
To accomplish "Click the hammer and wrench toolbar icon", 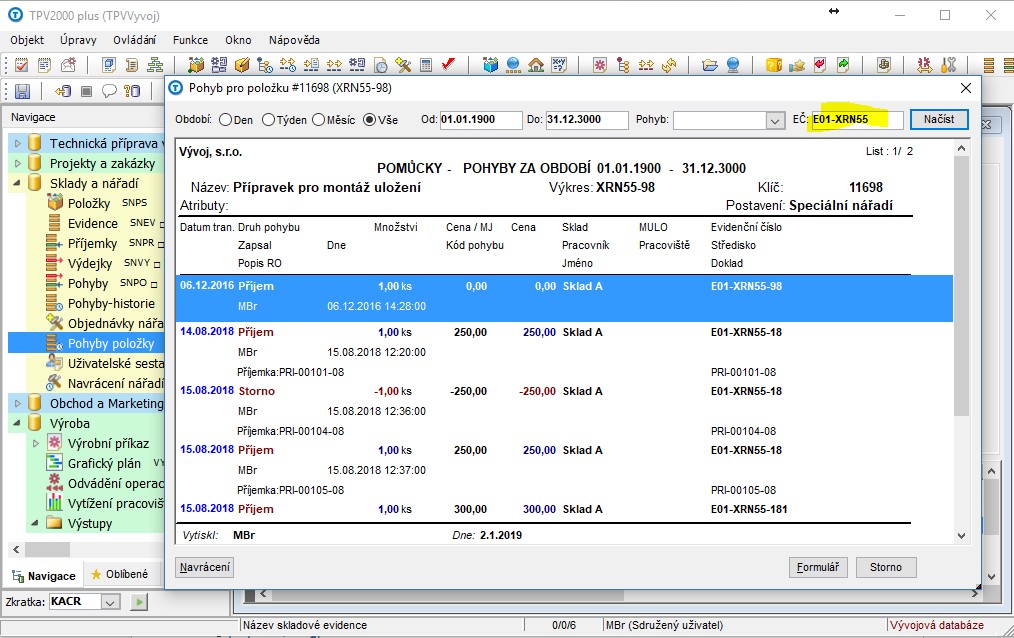I will click(x=403, y=65).
